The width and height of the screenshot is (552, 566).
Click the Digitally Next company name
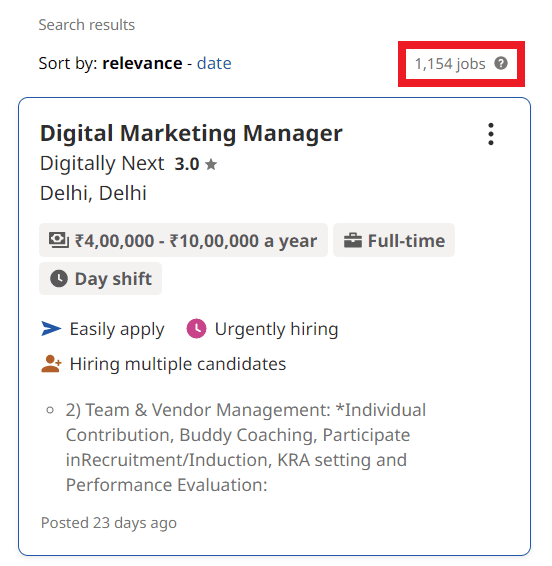102,163
